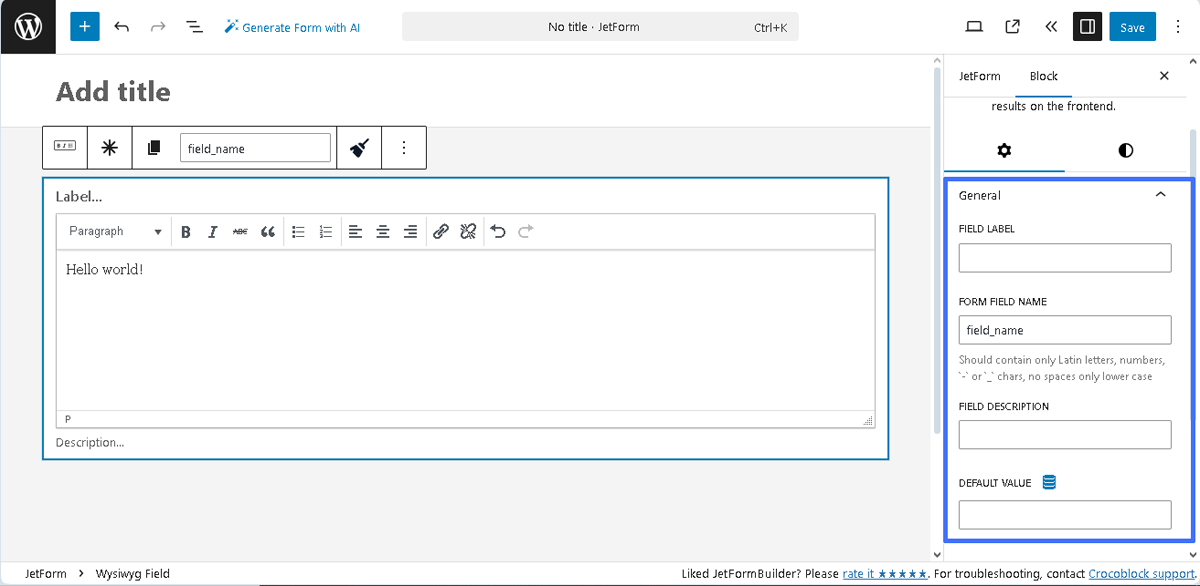Apply a numbered list in the editor
The height and width of the screenshot is (586, 1200).
[x=325, y=231]
